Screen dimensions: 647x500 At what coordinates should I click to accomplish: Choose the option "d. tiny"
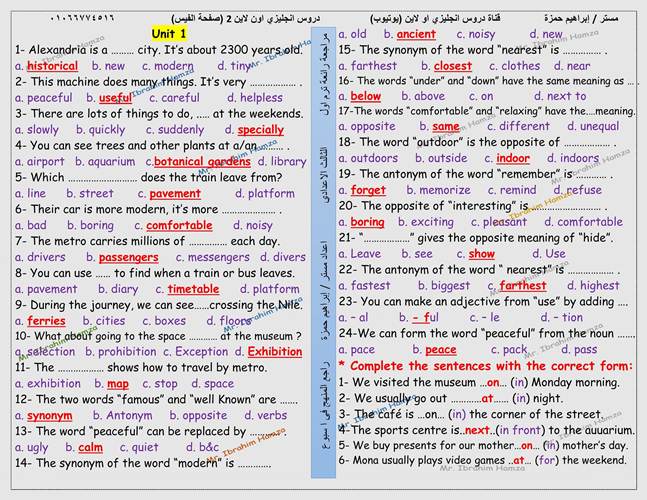click(234, 66)
